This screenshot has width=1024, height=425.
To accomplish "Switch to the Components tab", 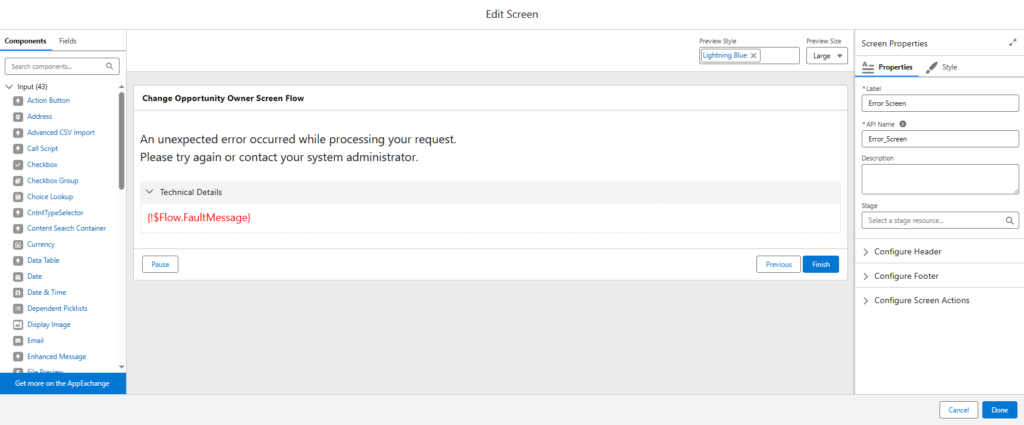I will coord(25,40).
